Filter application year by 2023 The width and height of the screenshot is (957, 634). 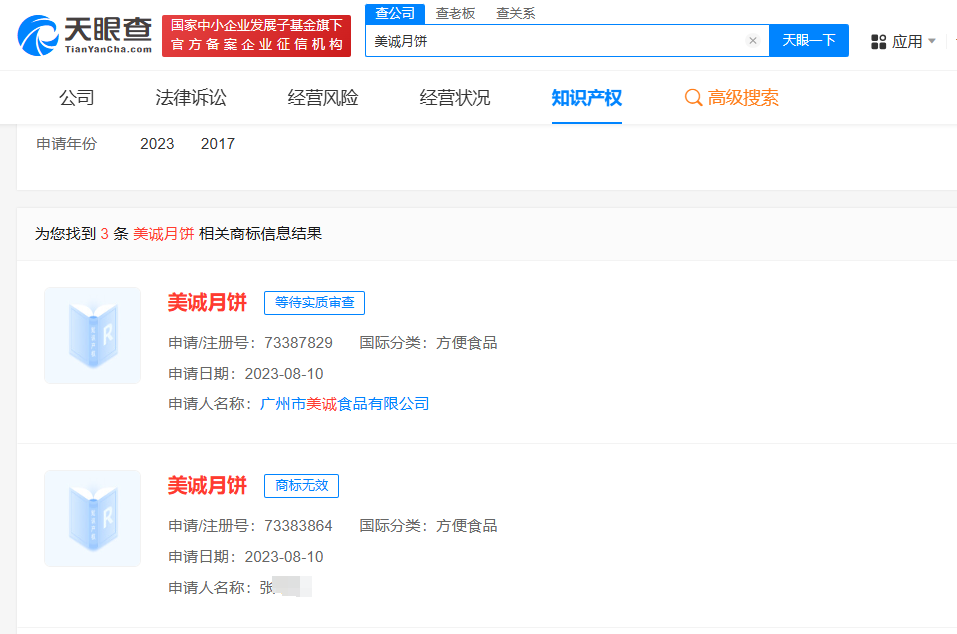(157, 143)
